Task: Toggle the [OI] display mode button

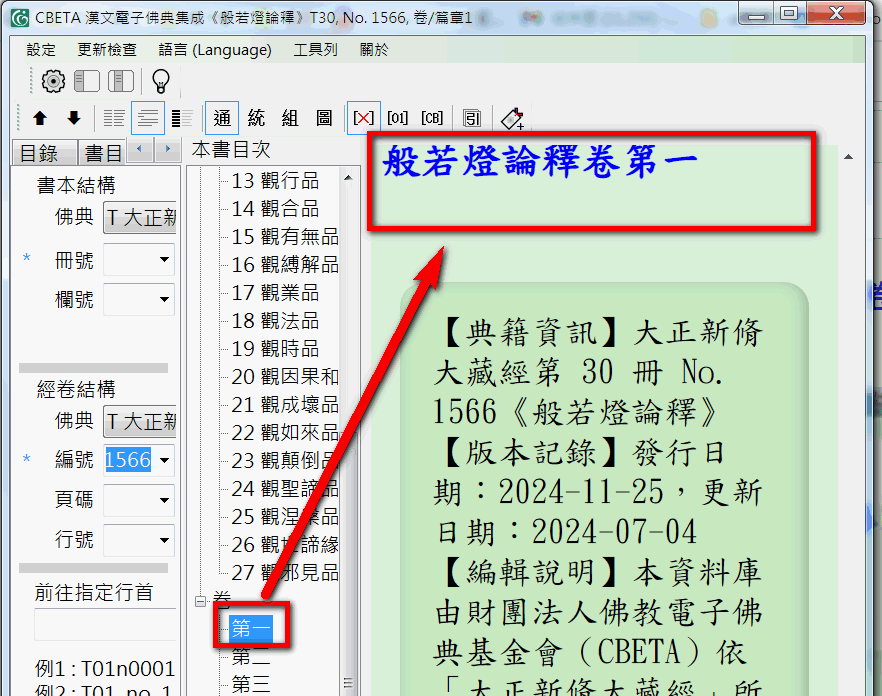Action: pos(397,118)
